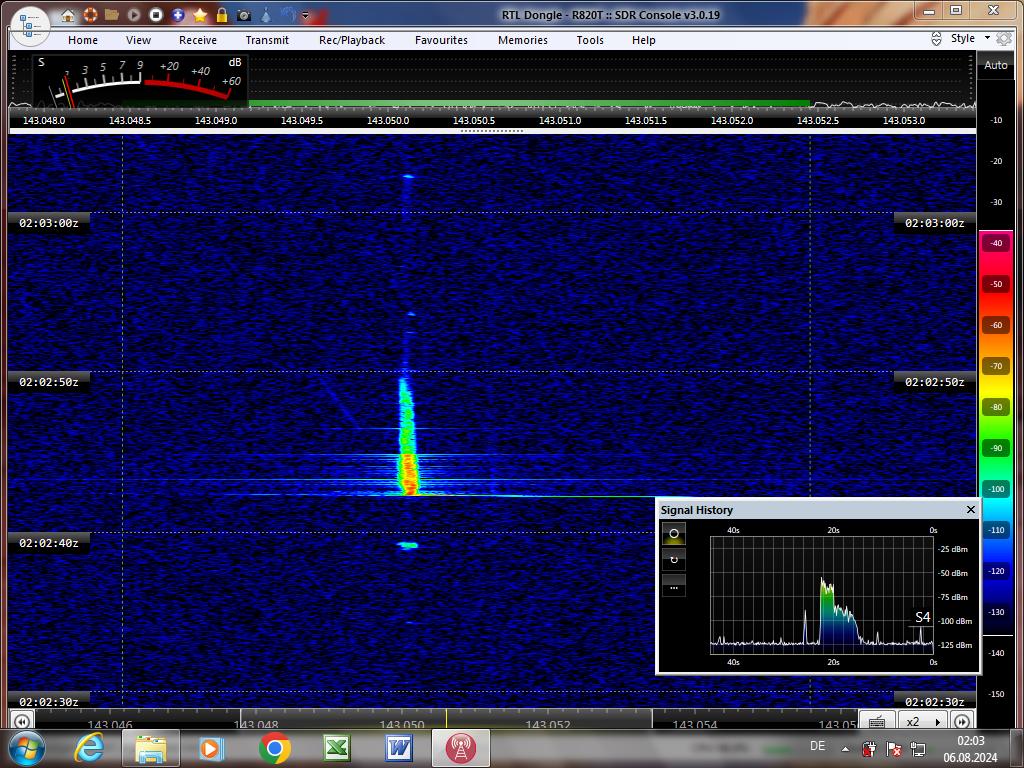Open Internet Explorer from the taskbar
Viewport: 1024px width, 768px height.
point(89,748)
